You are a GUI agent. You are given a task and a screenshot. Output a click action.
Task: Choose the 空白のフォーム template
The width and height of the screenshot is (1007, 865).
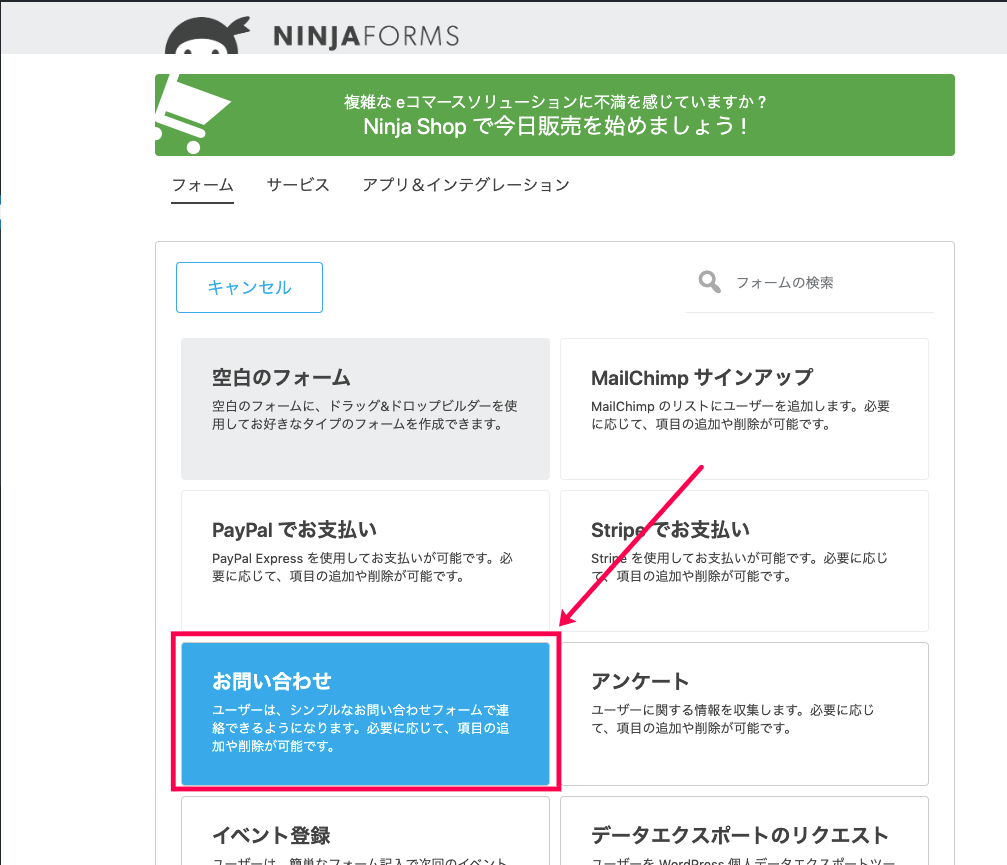[x=365, y=409]
